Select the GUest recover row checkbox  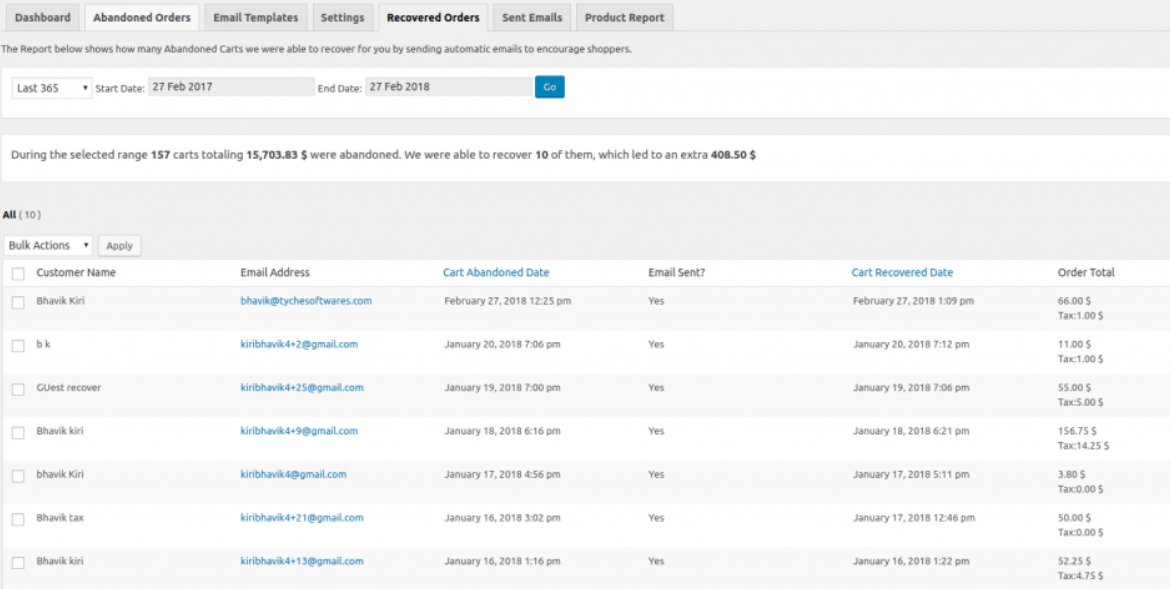(18, 389)
